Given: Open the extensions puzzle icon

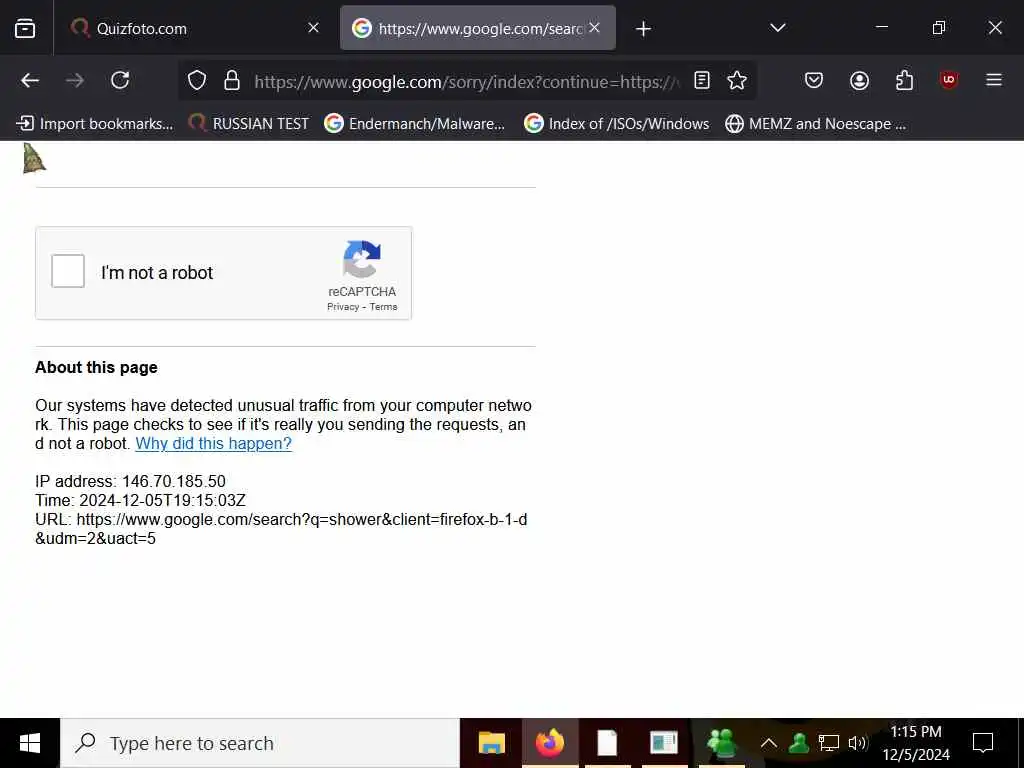Looking at the screenshot, I should (904, 80).
